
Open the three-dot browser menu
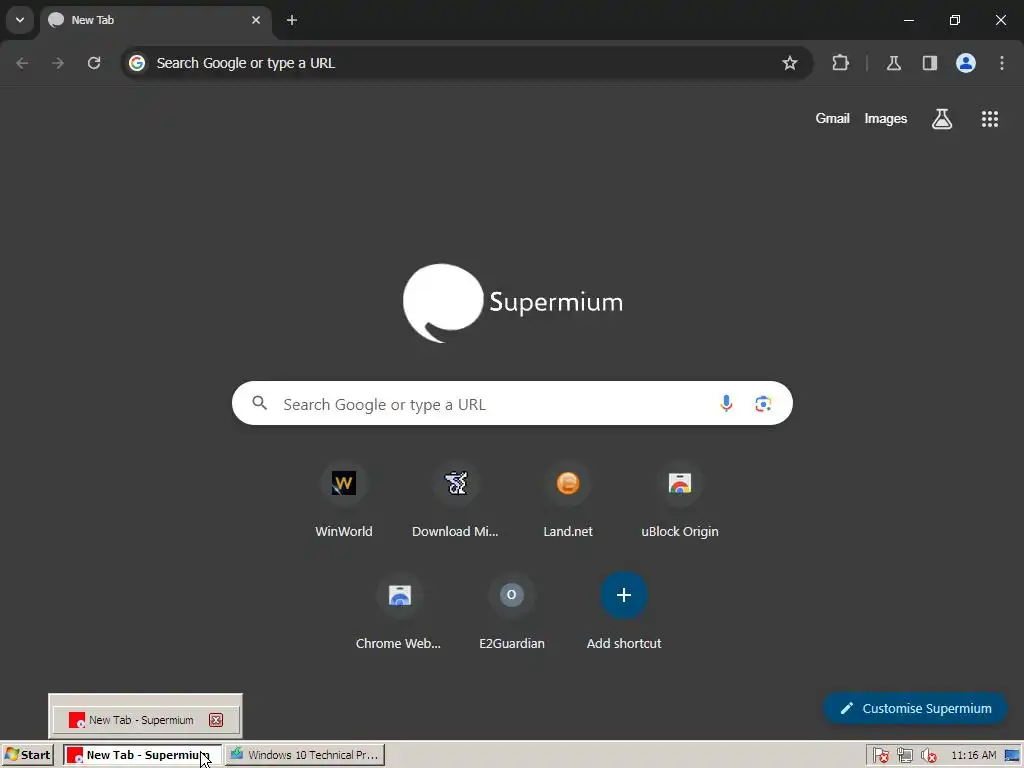click(1002, 63)
